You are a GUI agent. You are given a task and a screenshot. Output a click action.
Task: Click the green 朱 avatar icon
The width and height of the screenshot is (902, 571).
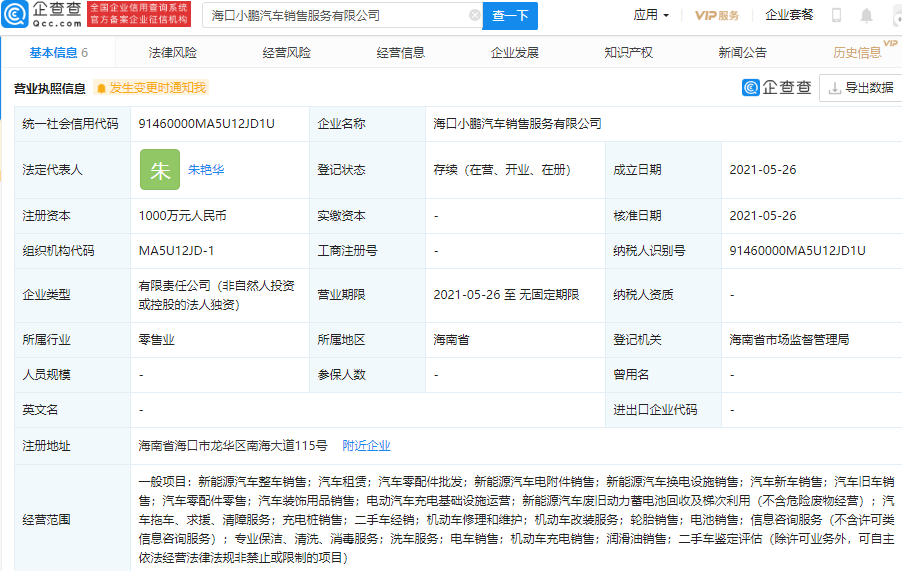tap(160, 170)
